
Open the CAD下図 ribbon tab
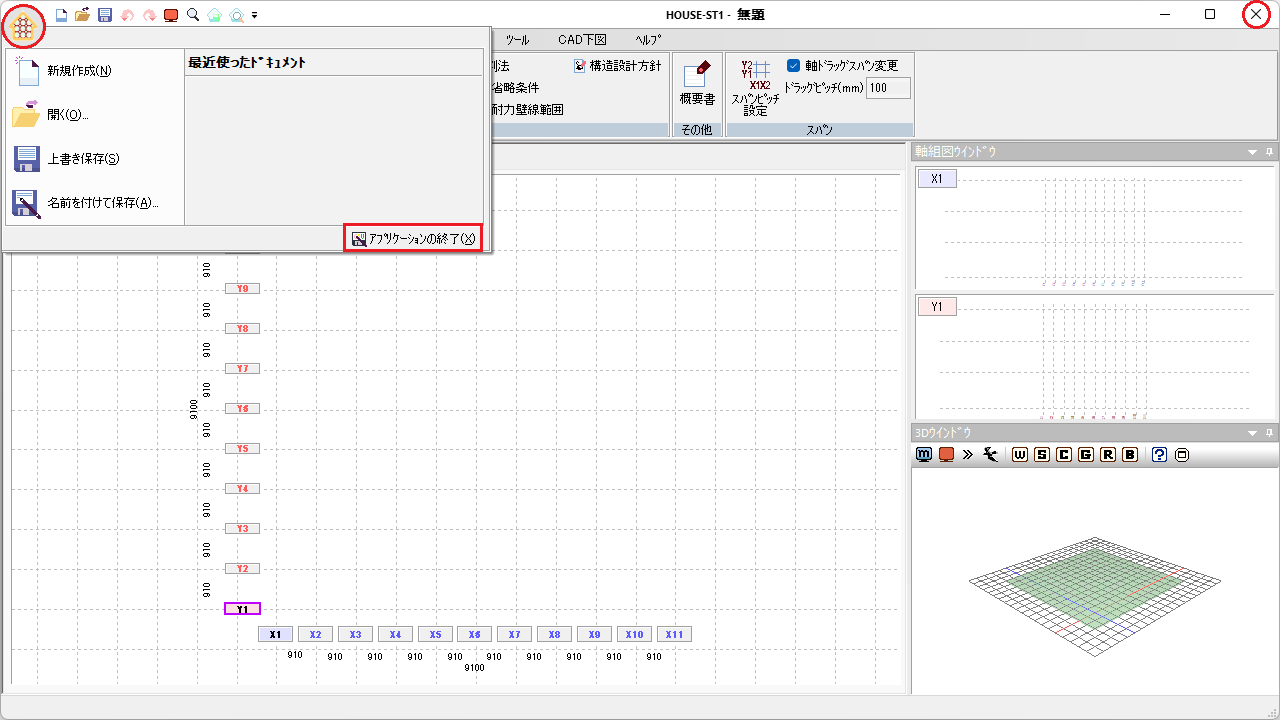pos(582,40)
